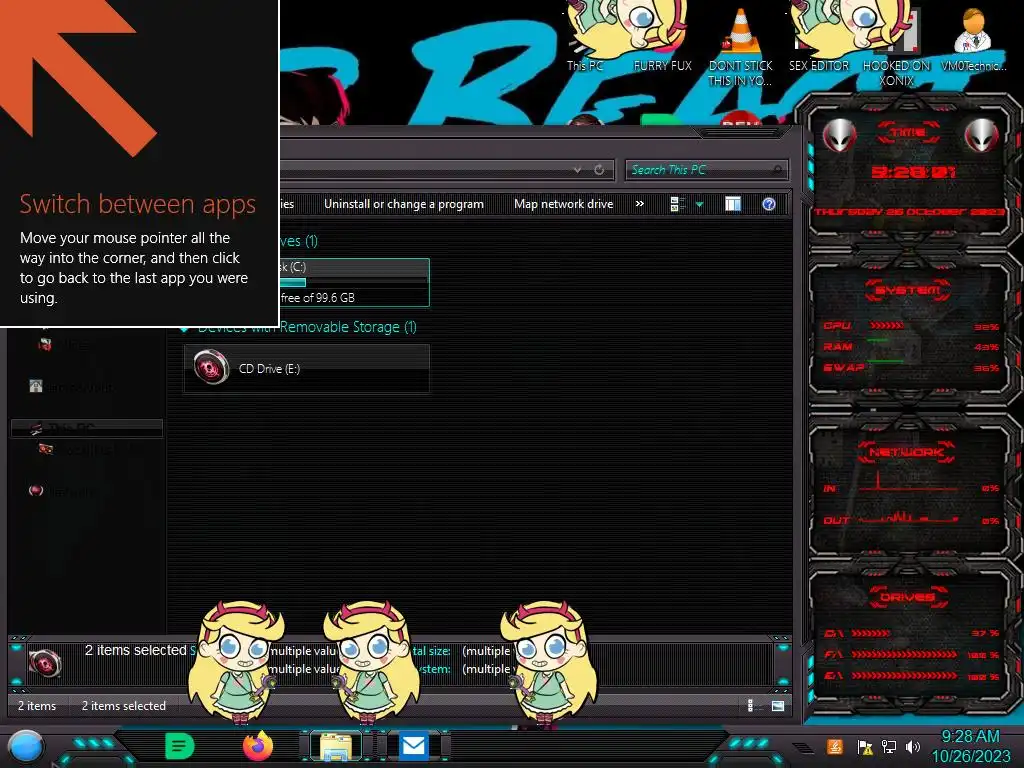Change your view icon in toolbar

point(677,204)
